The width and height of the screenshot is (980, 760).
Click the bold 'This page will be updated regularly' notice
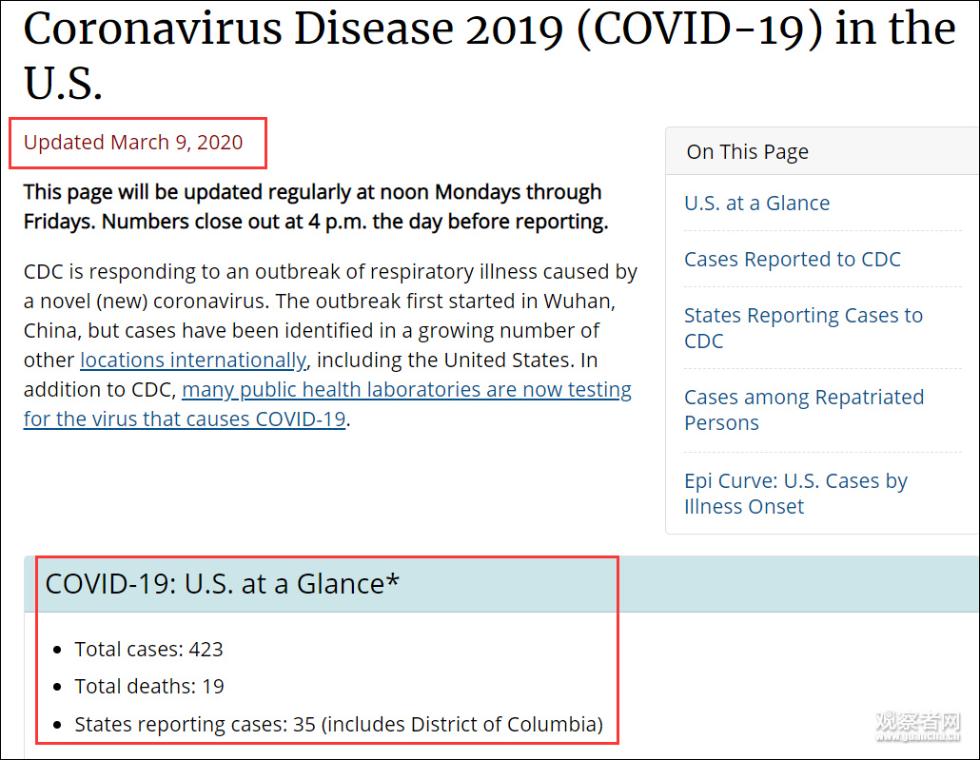click(312, 192)
